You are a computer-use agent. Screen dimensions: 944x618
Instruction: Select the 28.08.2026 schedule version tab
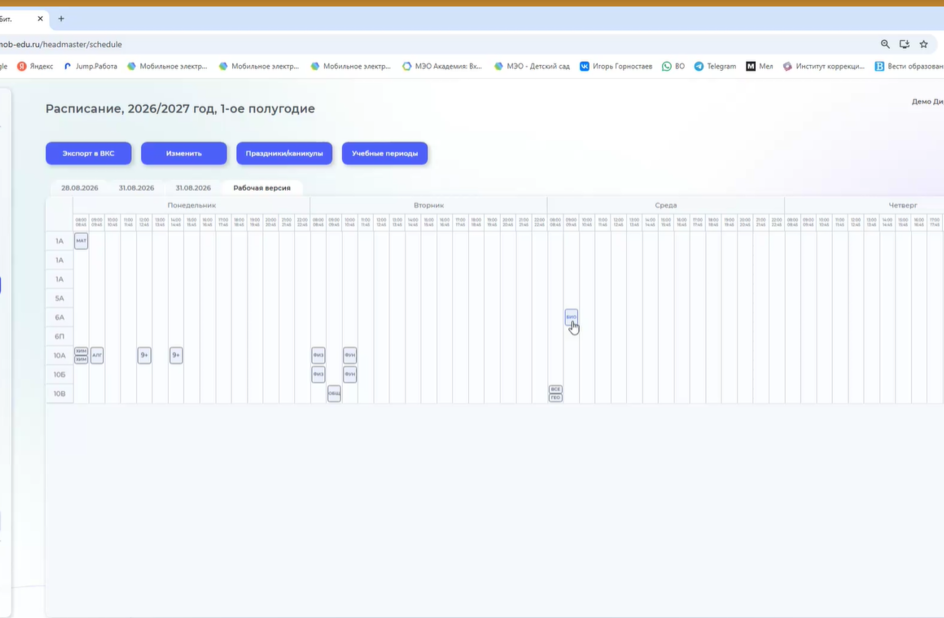coord(79,188)
